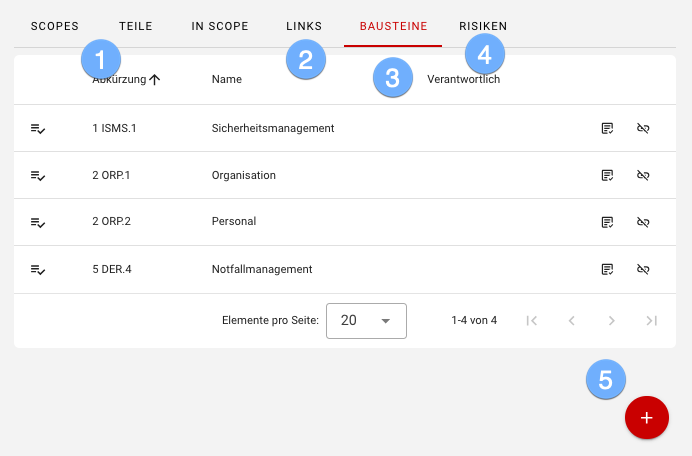Switch to the Scopes tab

[x=55, y=26]
